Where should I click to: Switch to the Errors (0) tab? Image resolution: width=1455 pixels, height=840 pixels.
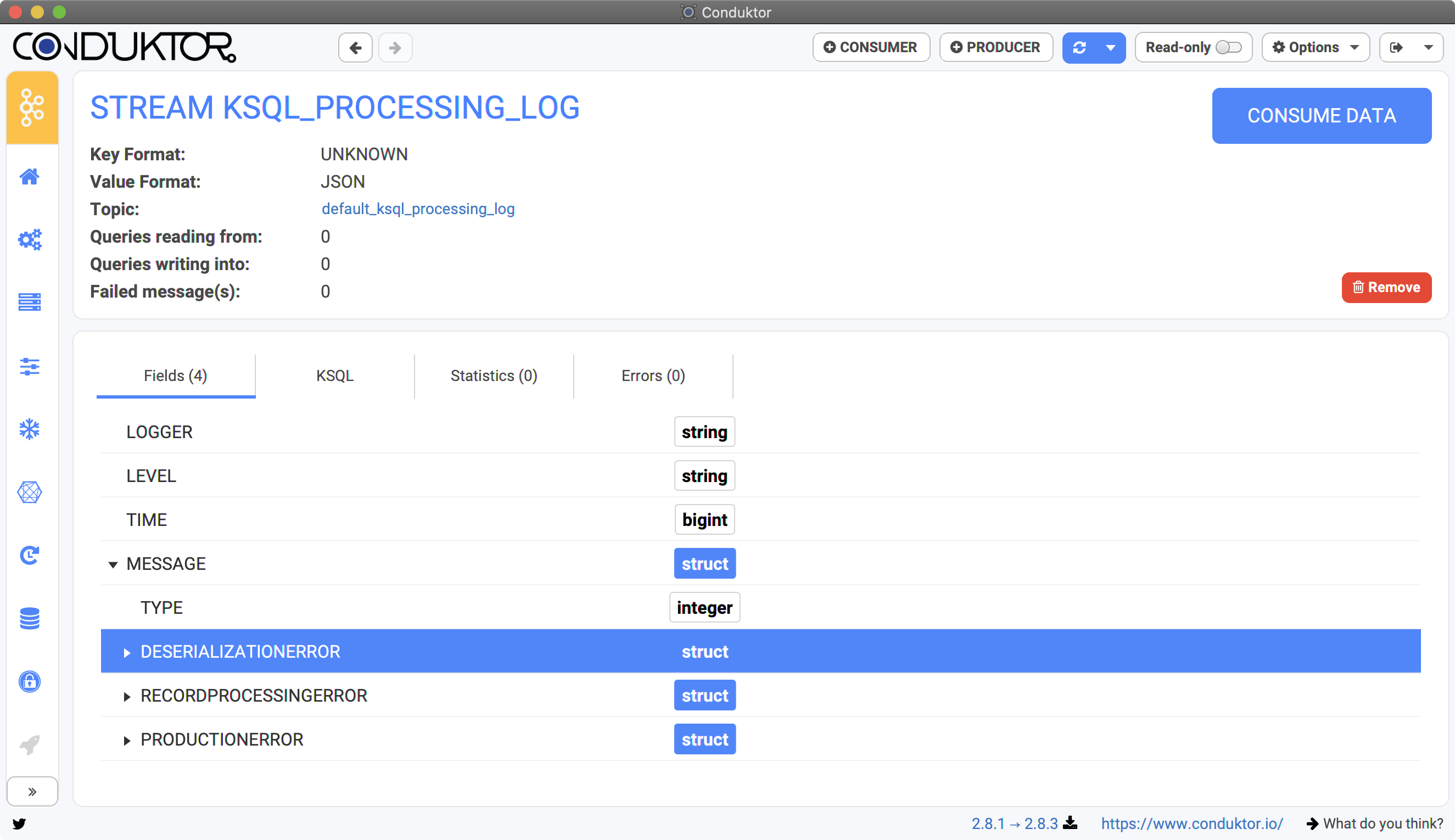click(653, 376)
